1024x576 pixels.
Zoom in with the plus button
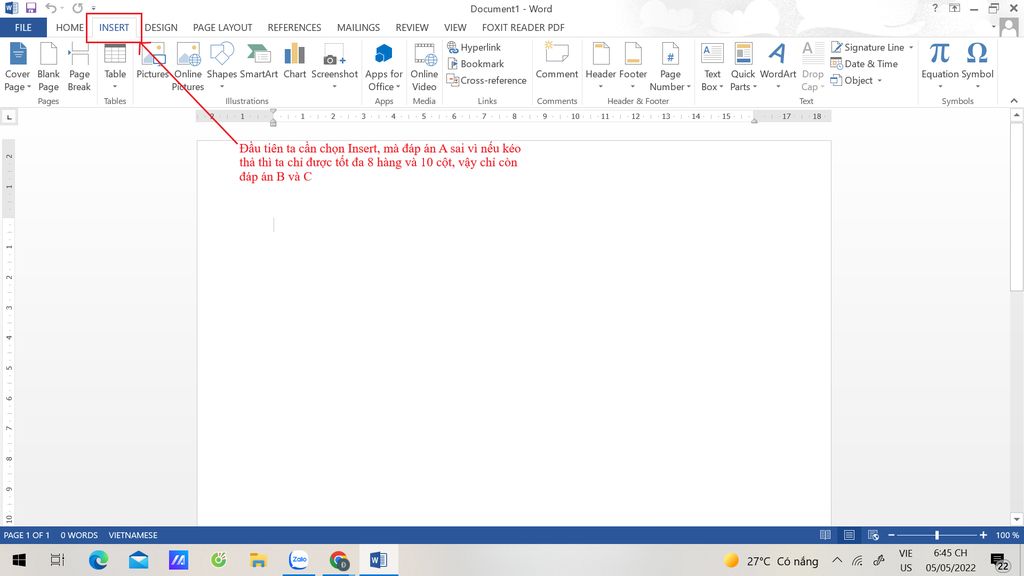[x=983, y=535]
